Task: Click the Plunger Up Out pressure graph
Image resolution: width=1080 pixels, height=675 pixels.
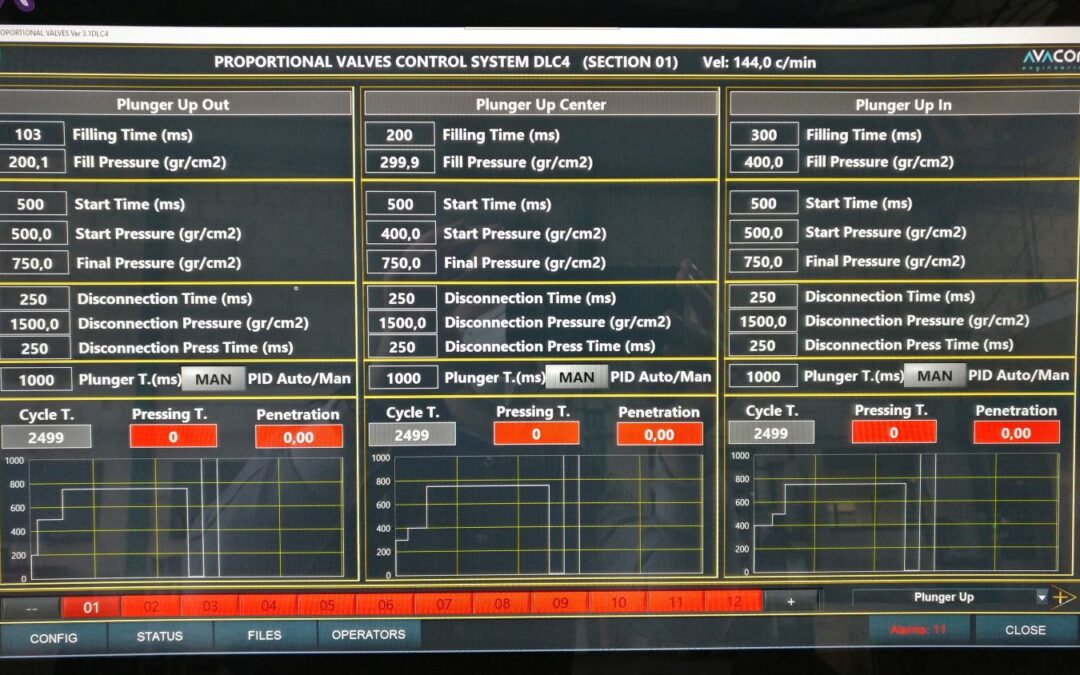Action: click(x=186, y=518)
